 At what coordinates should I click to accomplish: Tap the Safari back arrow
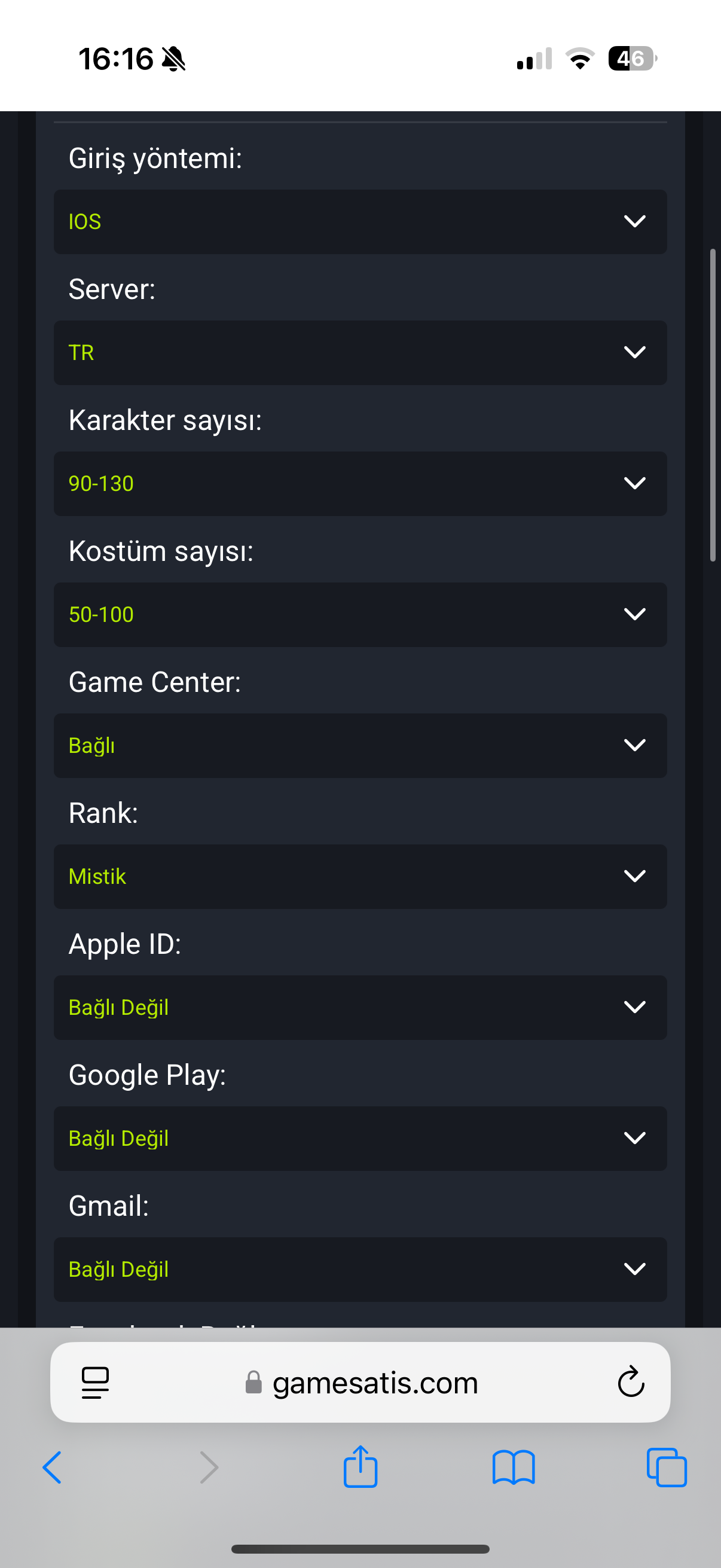(x=53, y=1468)
